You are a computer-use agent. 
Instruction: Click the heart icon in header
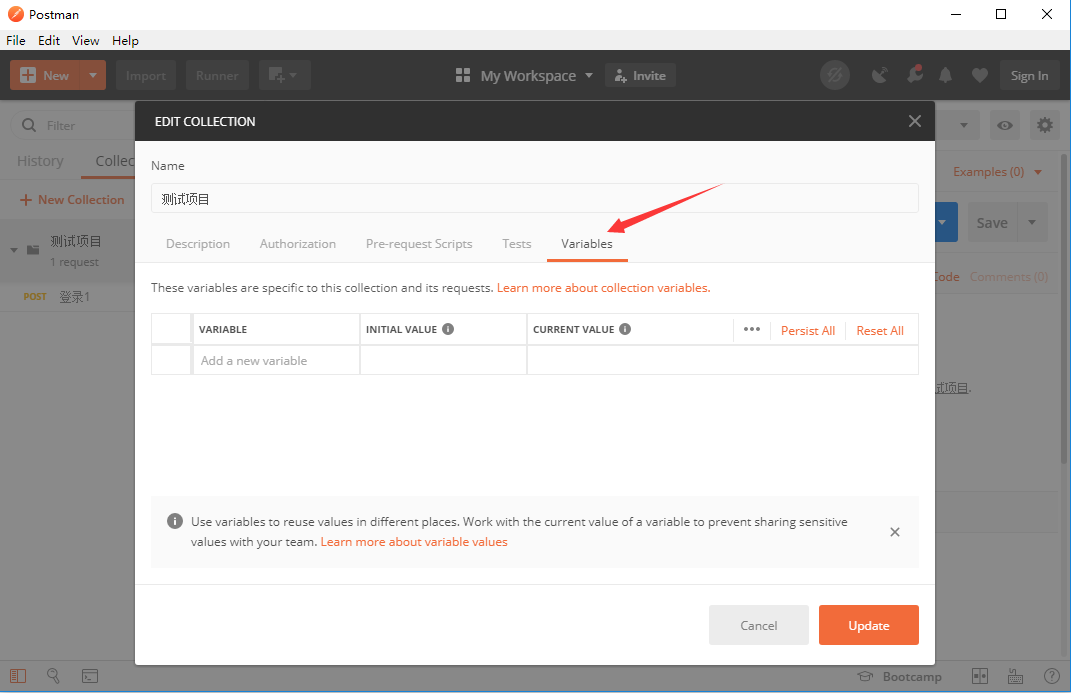pos(979,75)
